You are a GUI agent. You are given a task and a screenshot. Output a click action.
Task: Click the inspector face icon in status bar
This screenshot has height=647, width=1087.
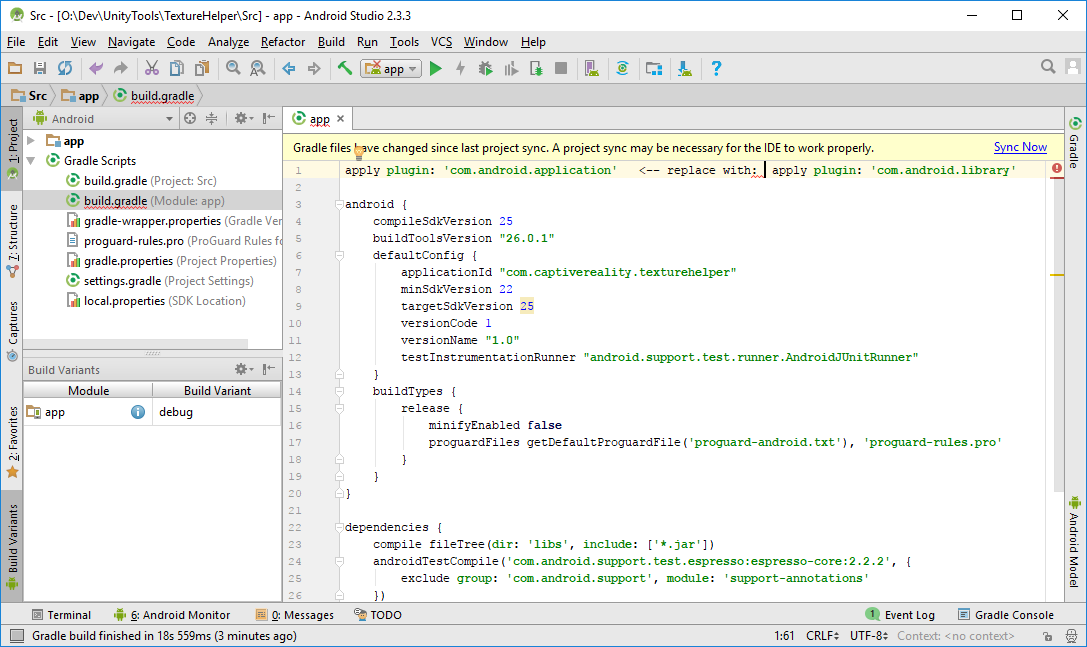tap(1072, 636)
